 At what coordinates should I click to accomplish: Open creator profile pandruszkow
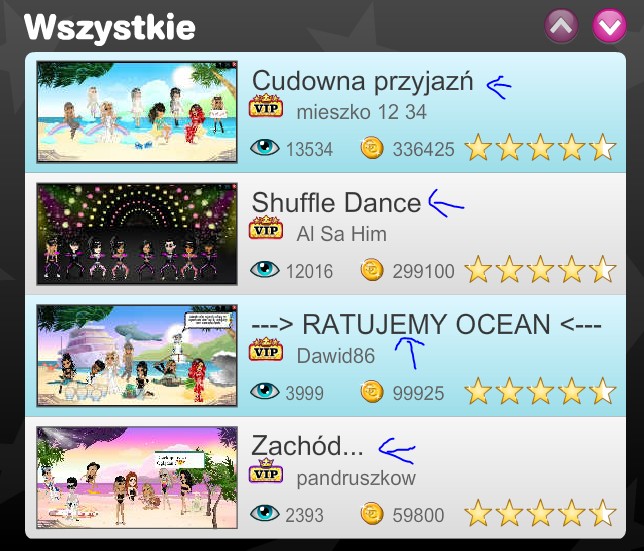click(356, 479)
